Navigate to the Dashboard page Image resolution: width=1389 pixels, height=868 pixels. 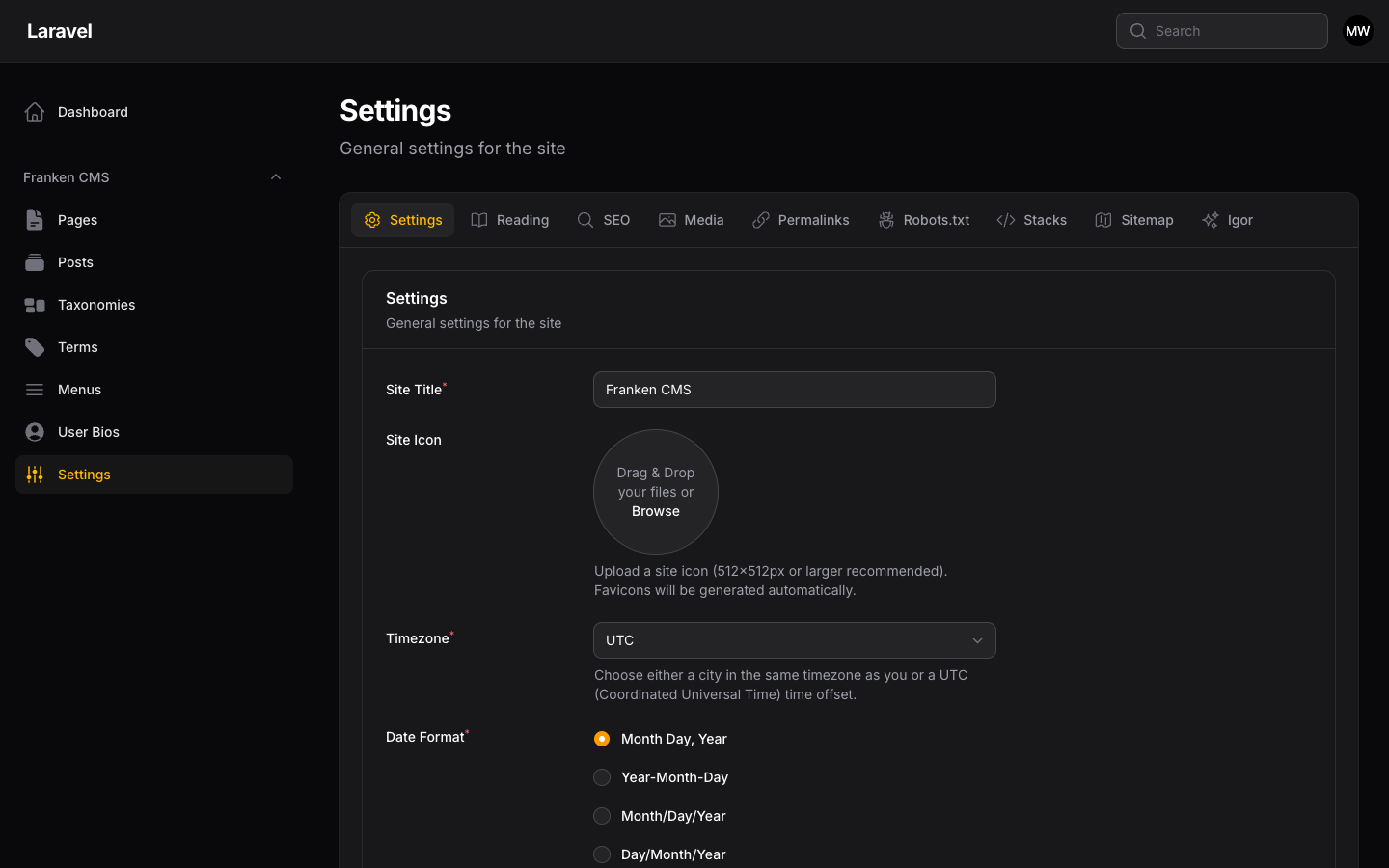click(92, 112)
